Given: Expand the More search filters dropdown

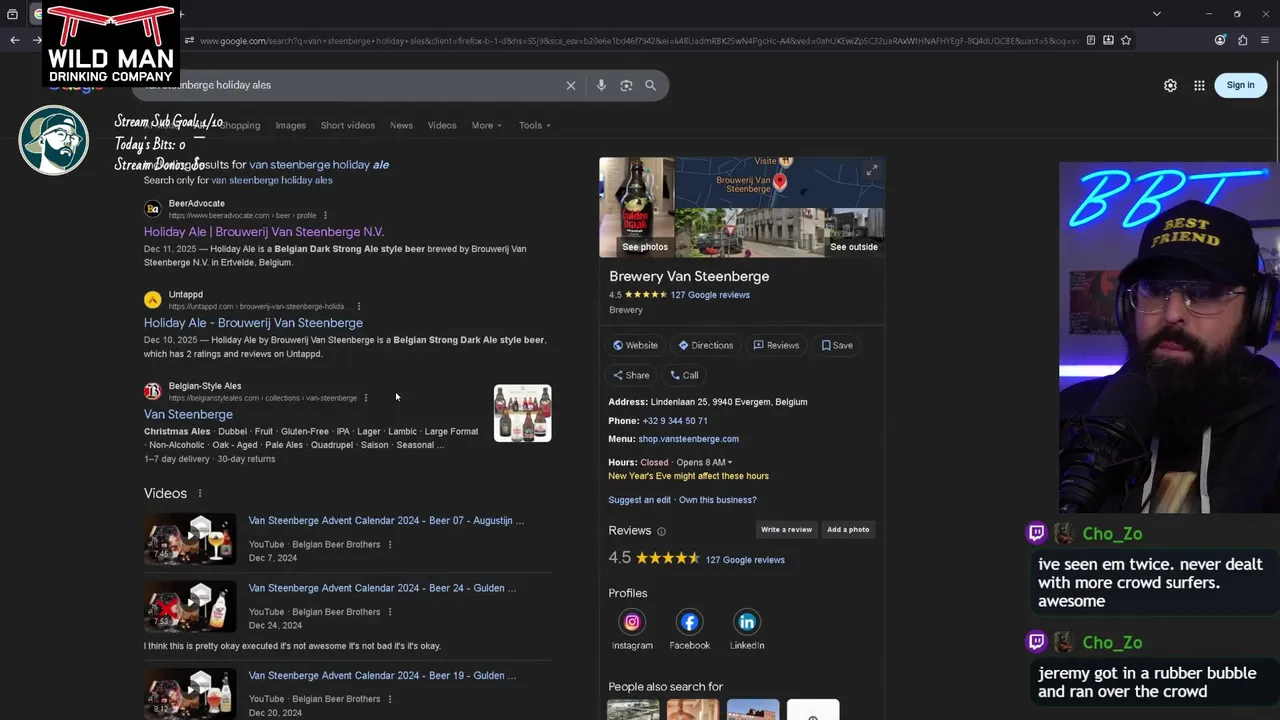Looking at the screenshot, I should pos(487,125).
